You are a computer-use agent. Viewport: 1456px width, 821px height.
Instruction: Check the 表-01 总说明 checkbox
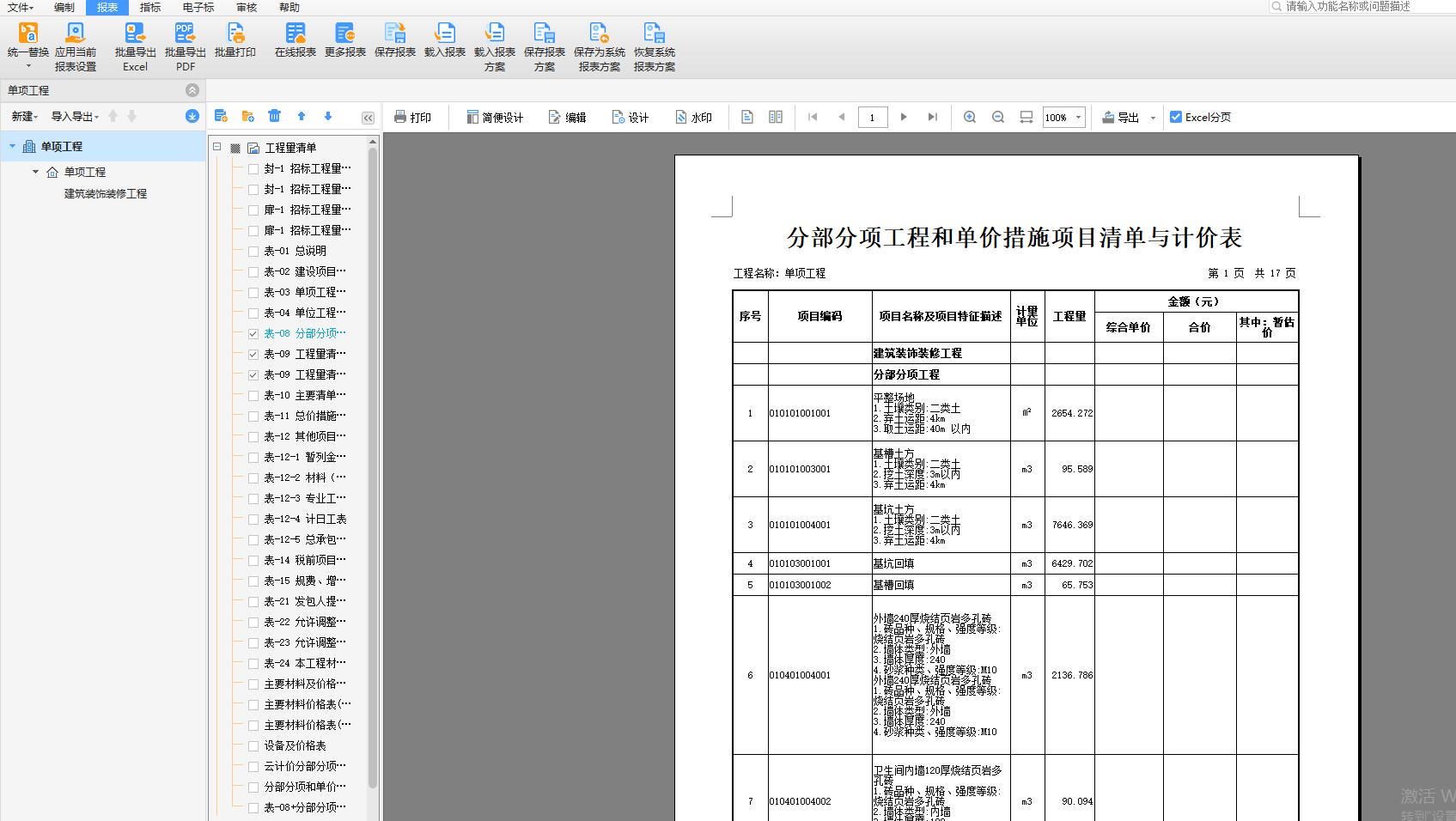[x=253, y=251]
